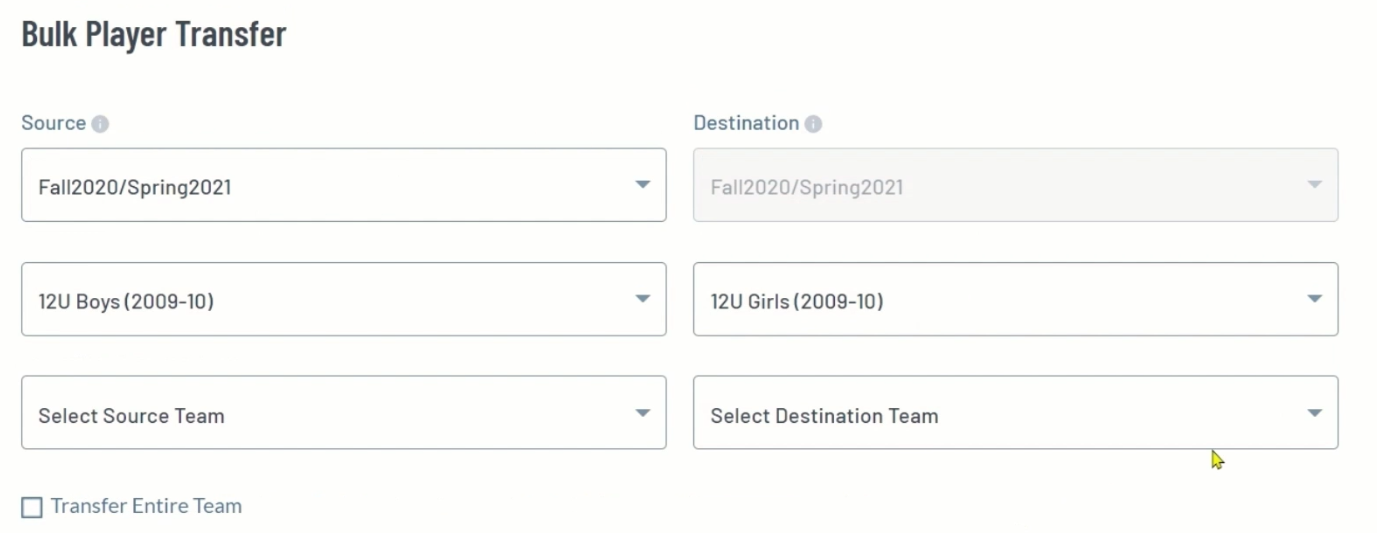Click the info icon beside Source
This screenshot has width=1377, height=533.
(x=100, y=124)
